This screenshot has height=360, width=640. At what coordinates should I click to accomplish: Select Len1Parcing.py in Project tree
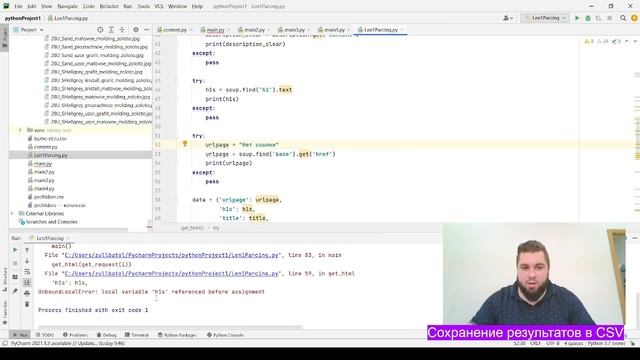point(51,155)
